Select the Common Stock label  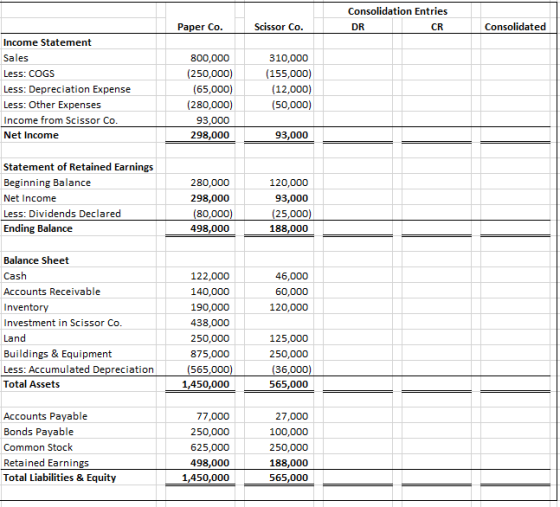38,447
